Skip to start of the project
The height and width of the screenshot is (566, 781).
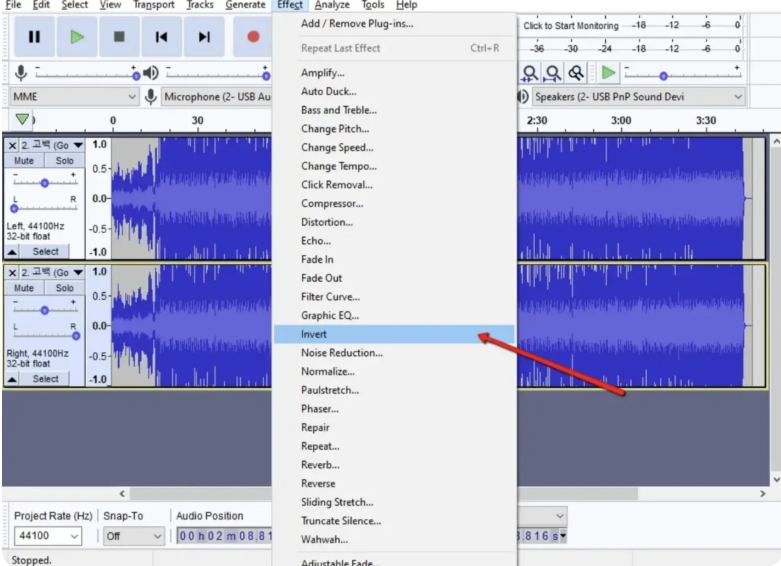pos(162,37)
